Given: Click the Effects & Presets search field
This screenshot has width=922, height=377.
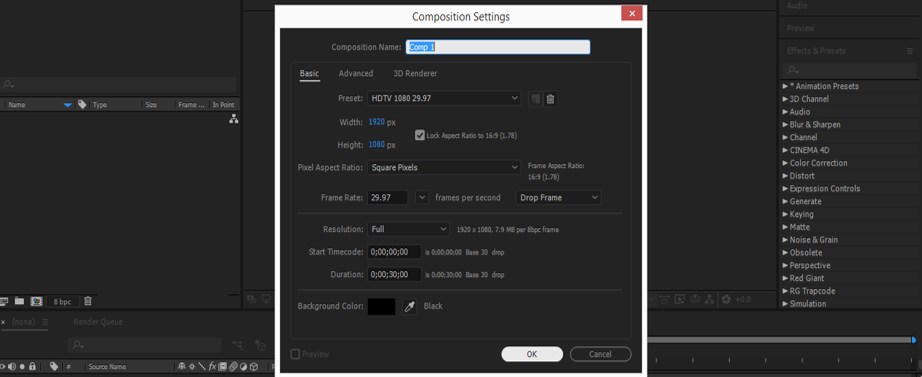Looking at the screenshot, I should click(x=850, y=69).
